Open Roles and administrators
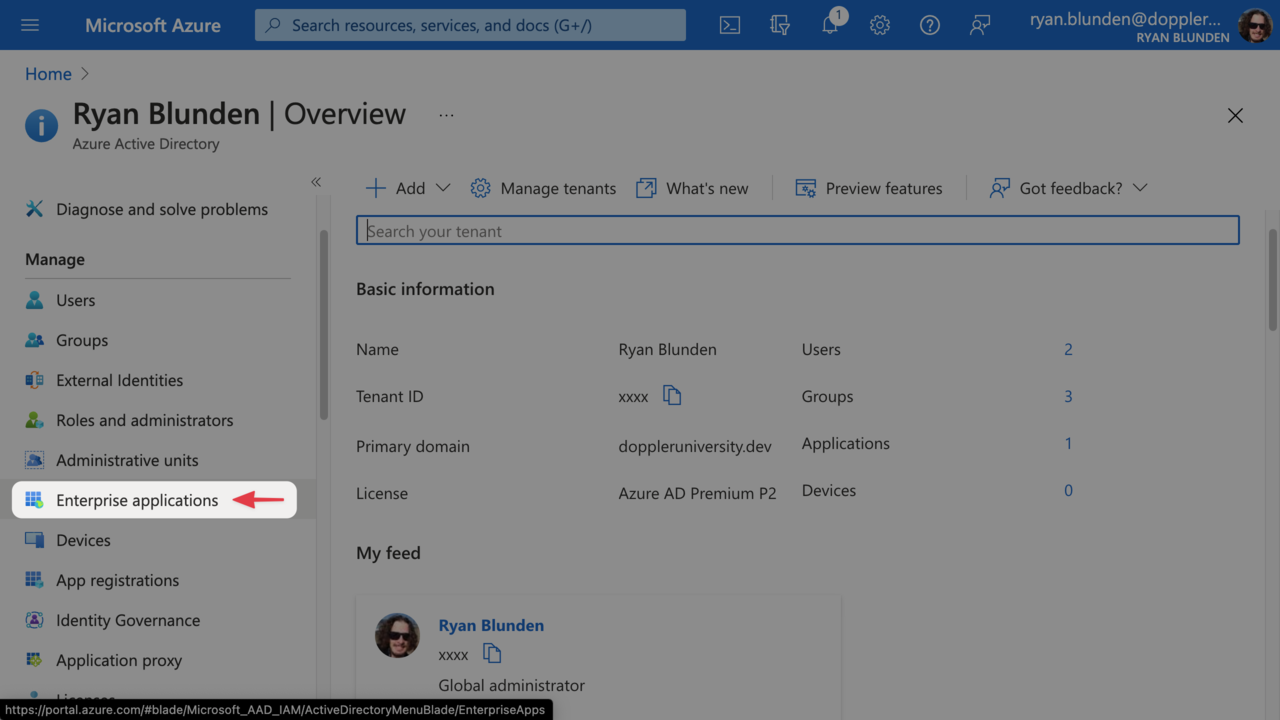This screenshot has height=720, width=1280. [145, 420]
